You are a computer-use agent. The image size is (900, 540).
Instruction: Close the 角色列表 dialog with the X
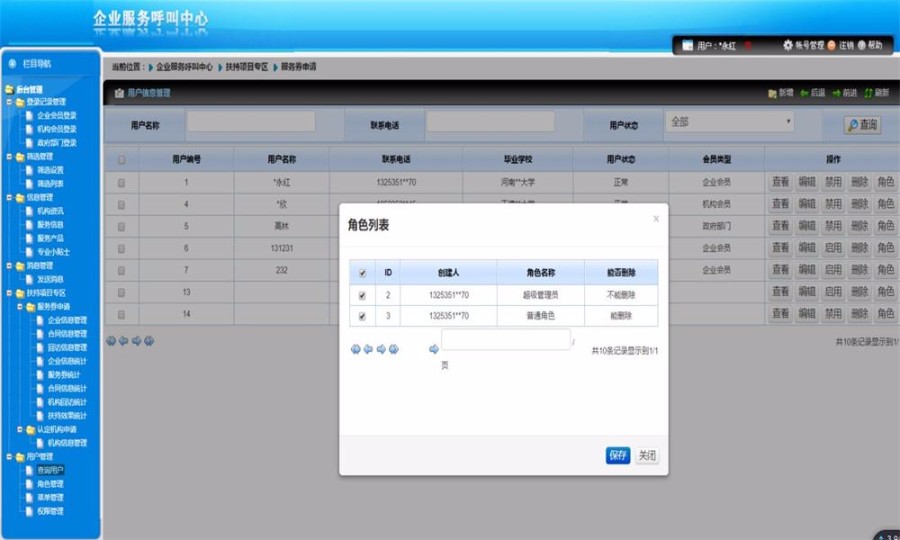(656, 219)
